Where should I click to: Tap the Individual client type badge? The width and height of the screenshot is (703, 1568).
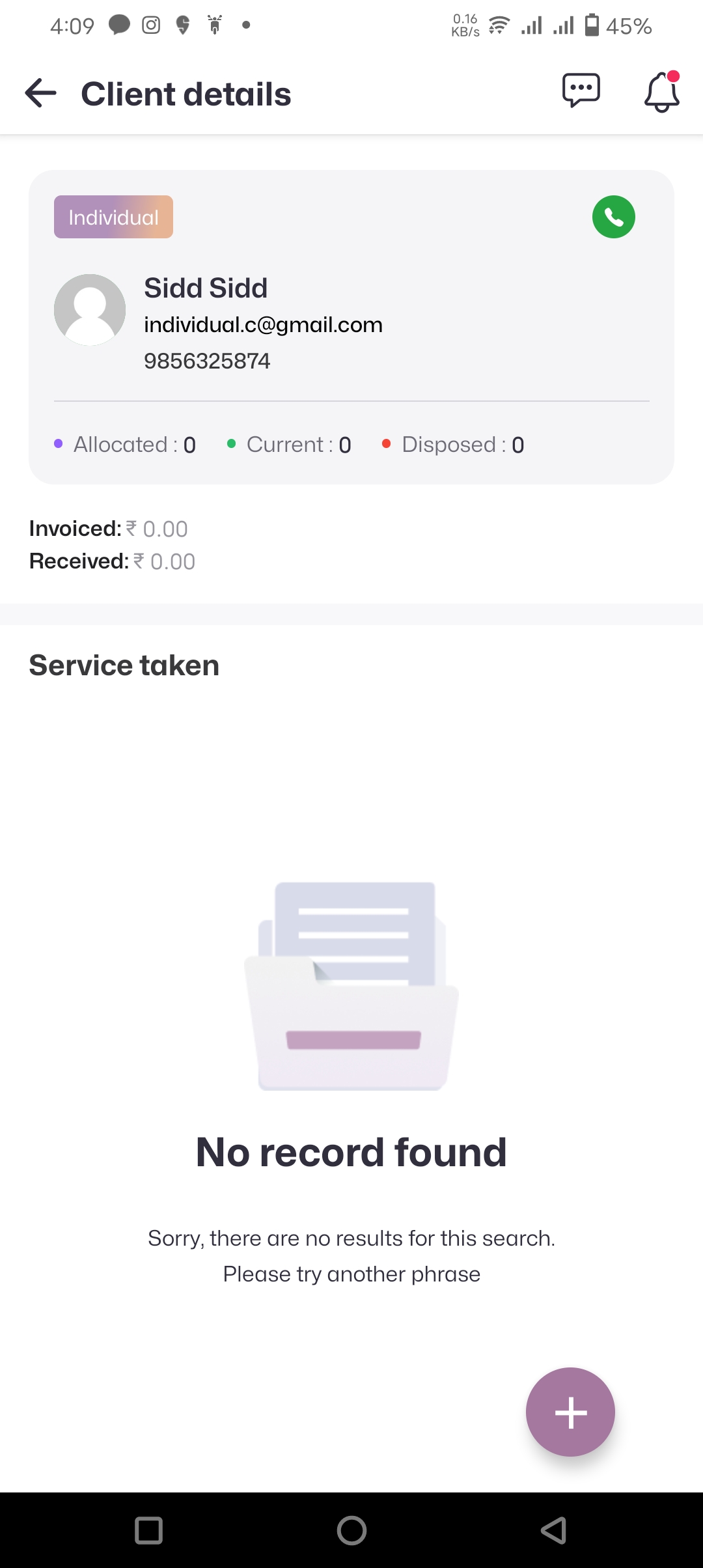click(113, 217)
